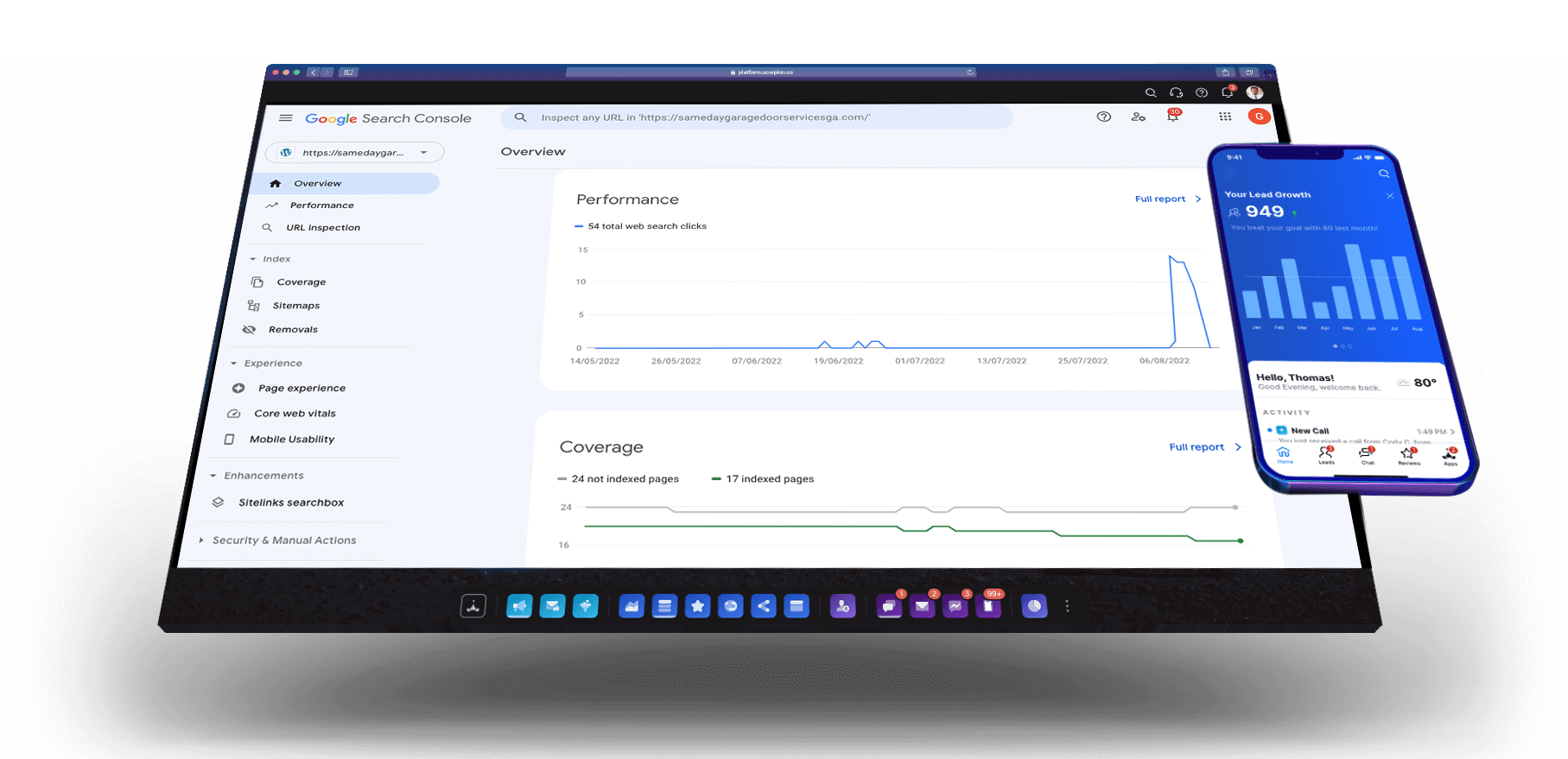Screen dimensions: 1568x759
Task: Click the Inspect any URL search field
Action: [x=756, y=117]
